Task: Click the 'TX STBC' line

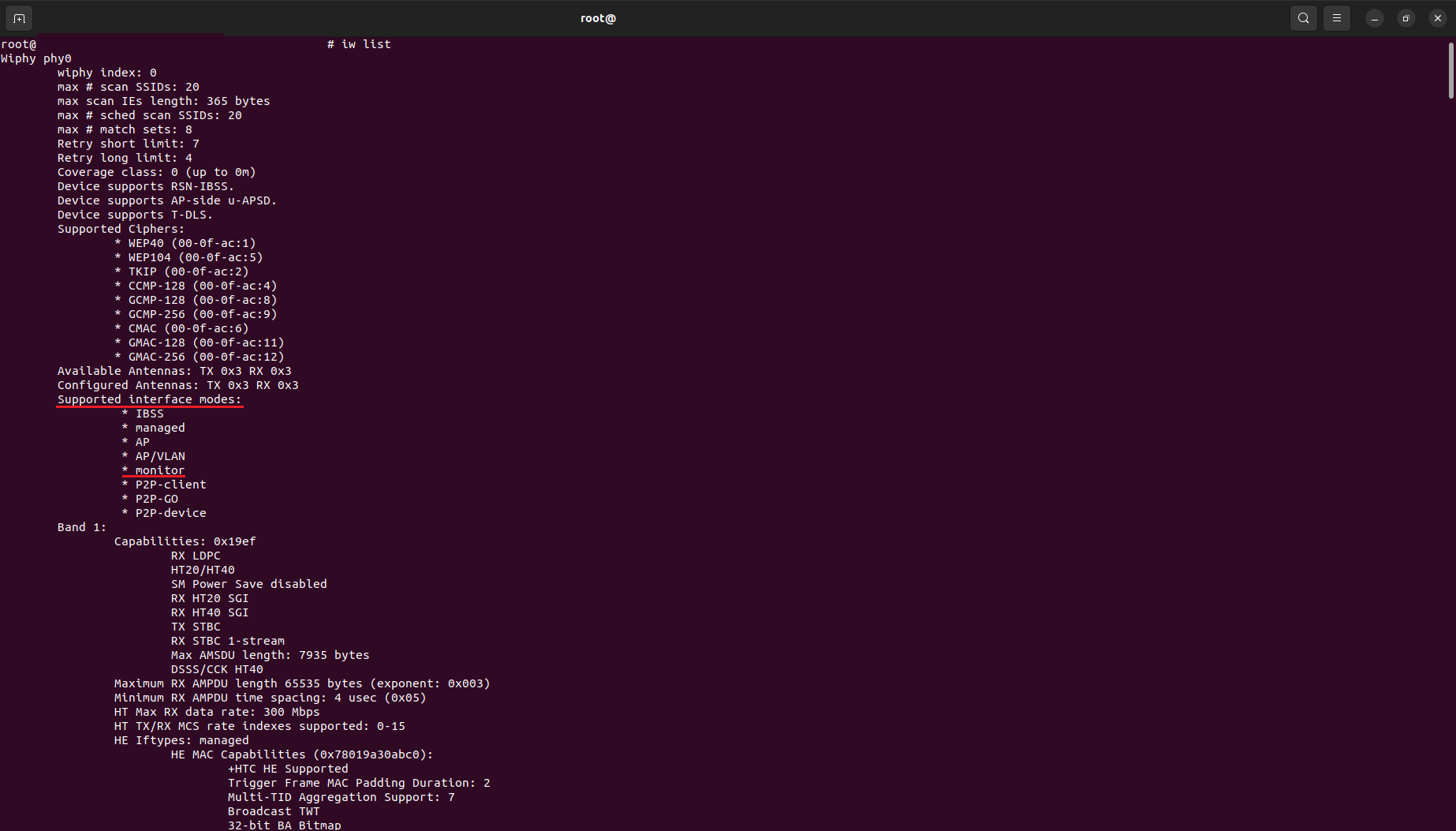Action: pos(196,627)
